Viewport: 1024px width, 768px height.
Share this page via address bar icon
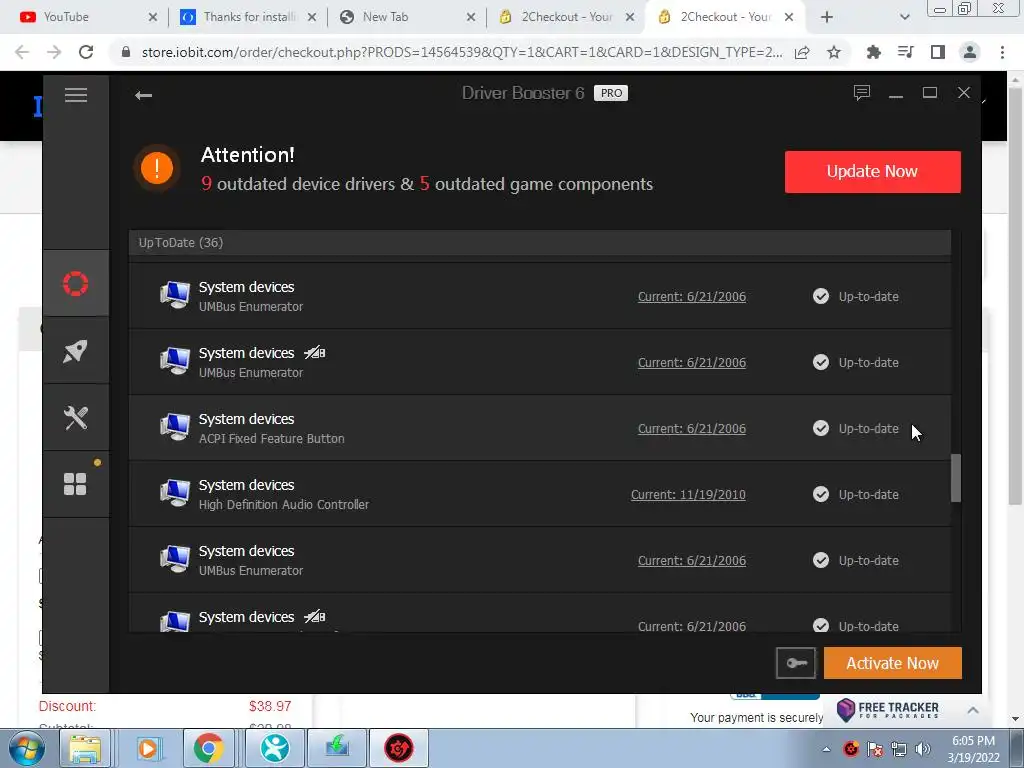coord(802,52)
